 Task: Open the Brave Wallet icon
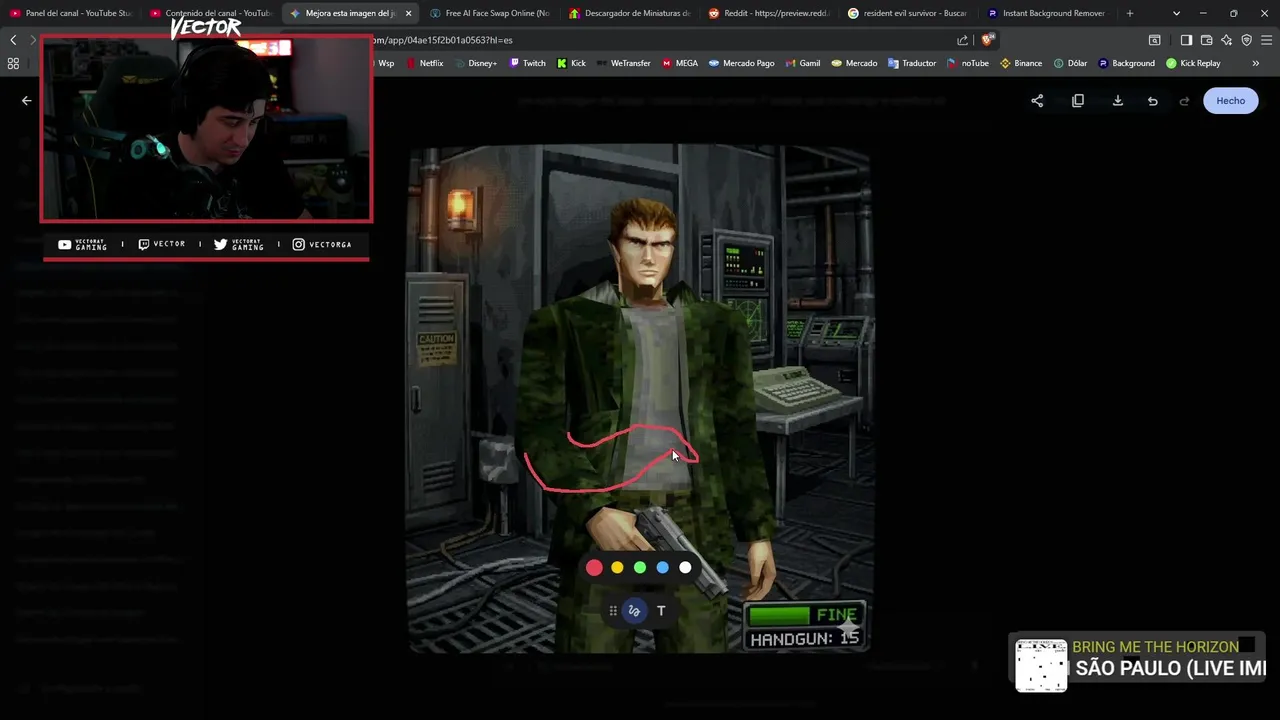pyautogui.click(x=1206, y=40)
